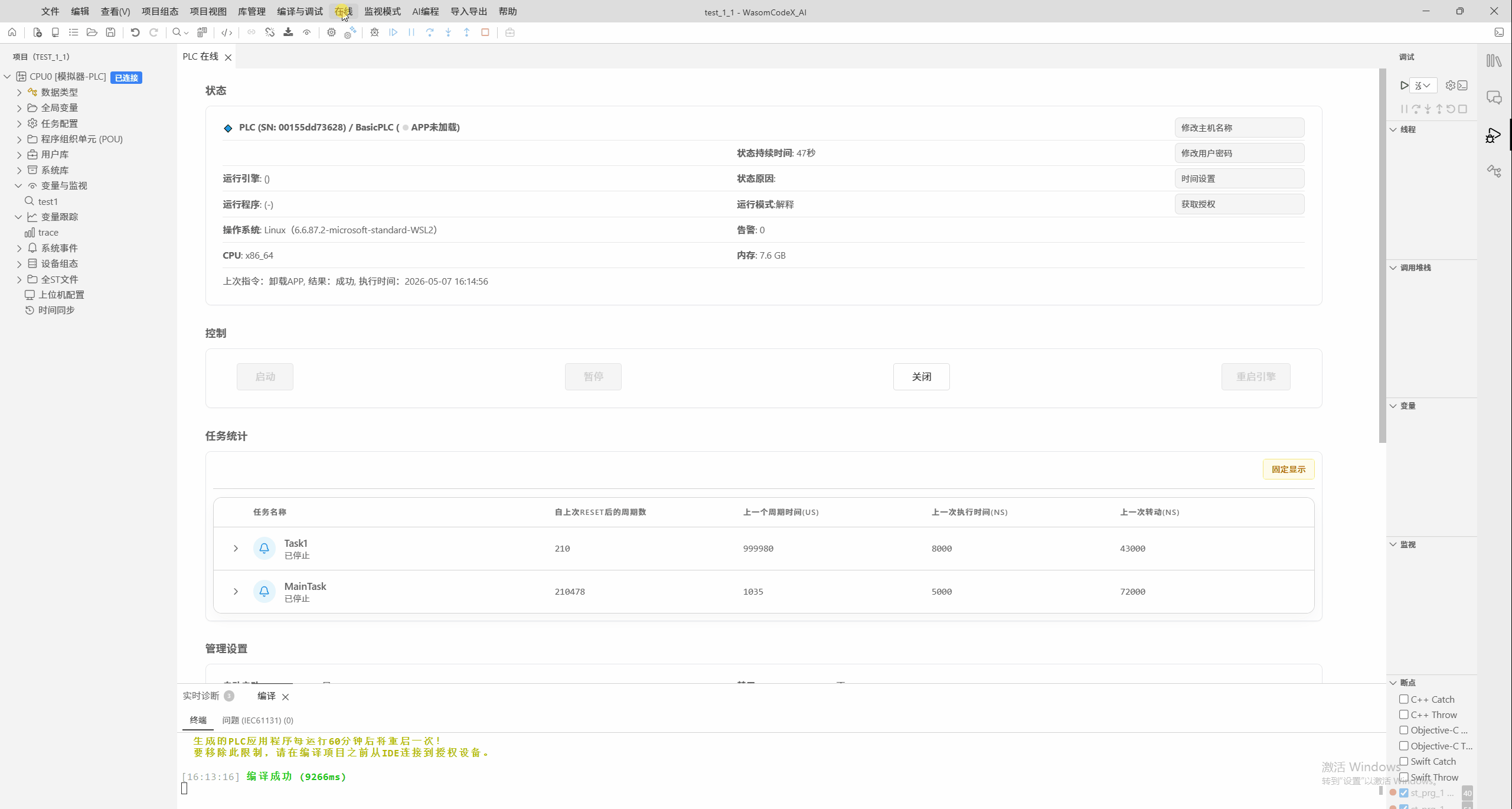Click the new file icon in toolbar
This screenshot has height=809, width=1512.
[x=37, y=32]
